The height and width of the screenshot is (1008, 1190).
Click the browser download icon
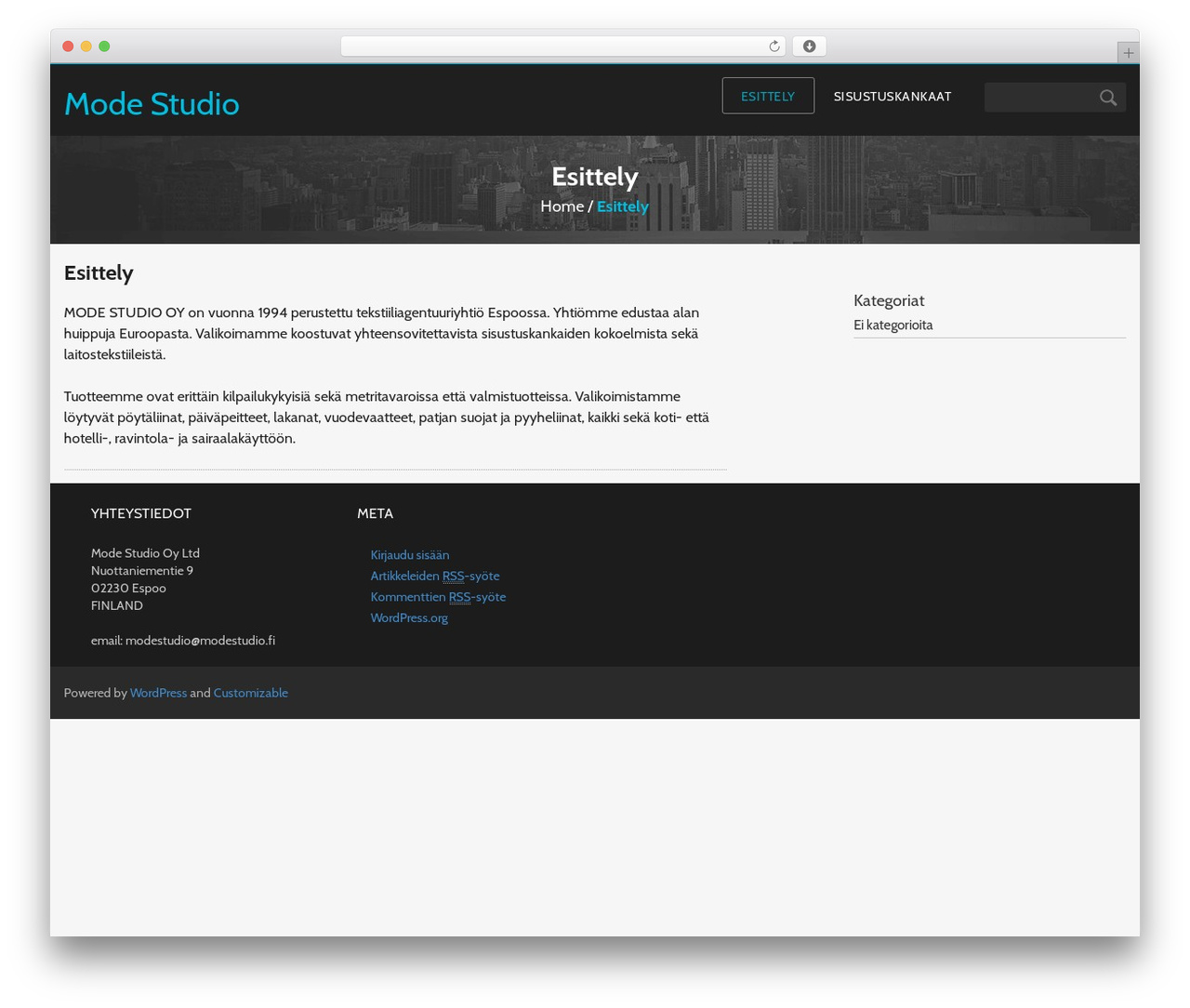pos(809,46)
